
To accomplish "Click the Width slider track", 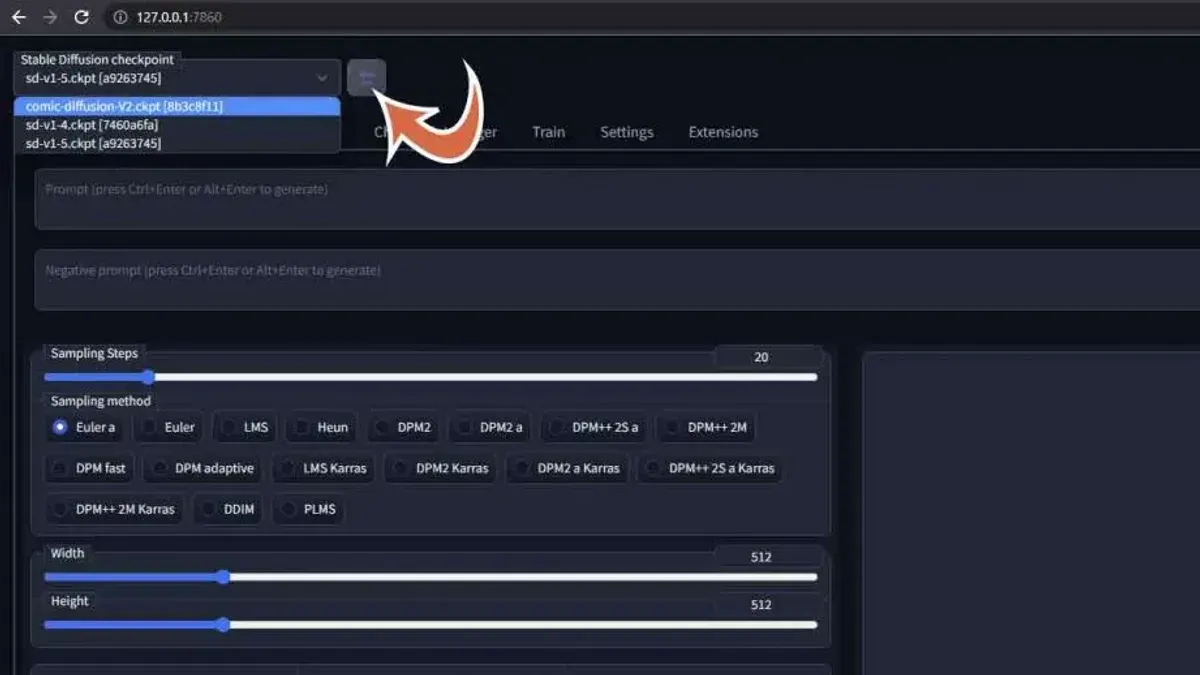I will coord(430,577).
